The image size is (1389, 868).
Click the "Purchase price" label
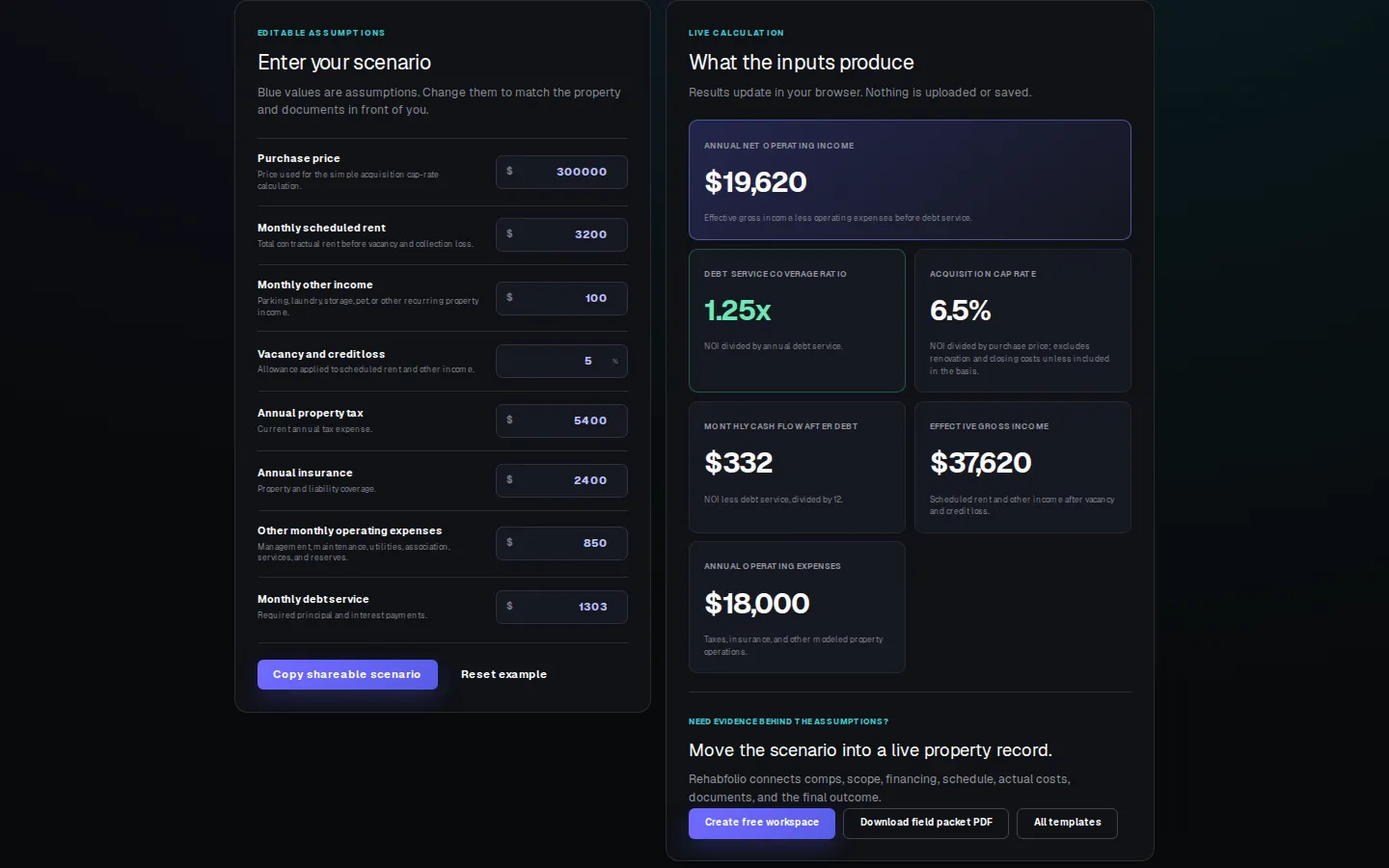(299, 158)
